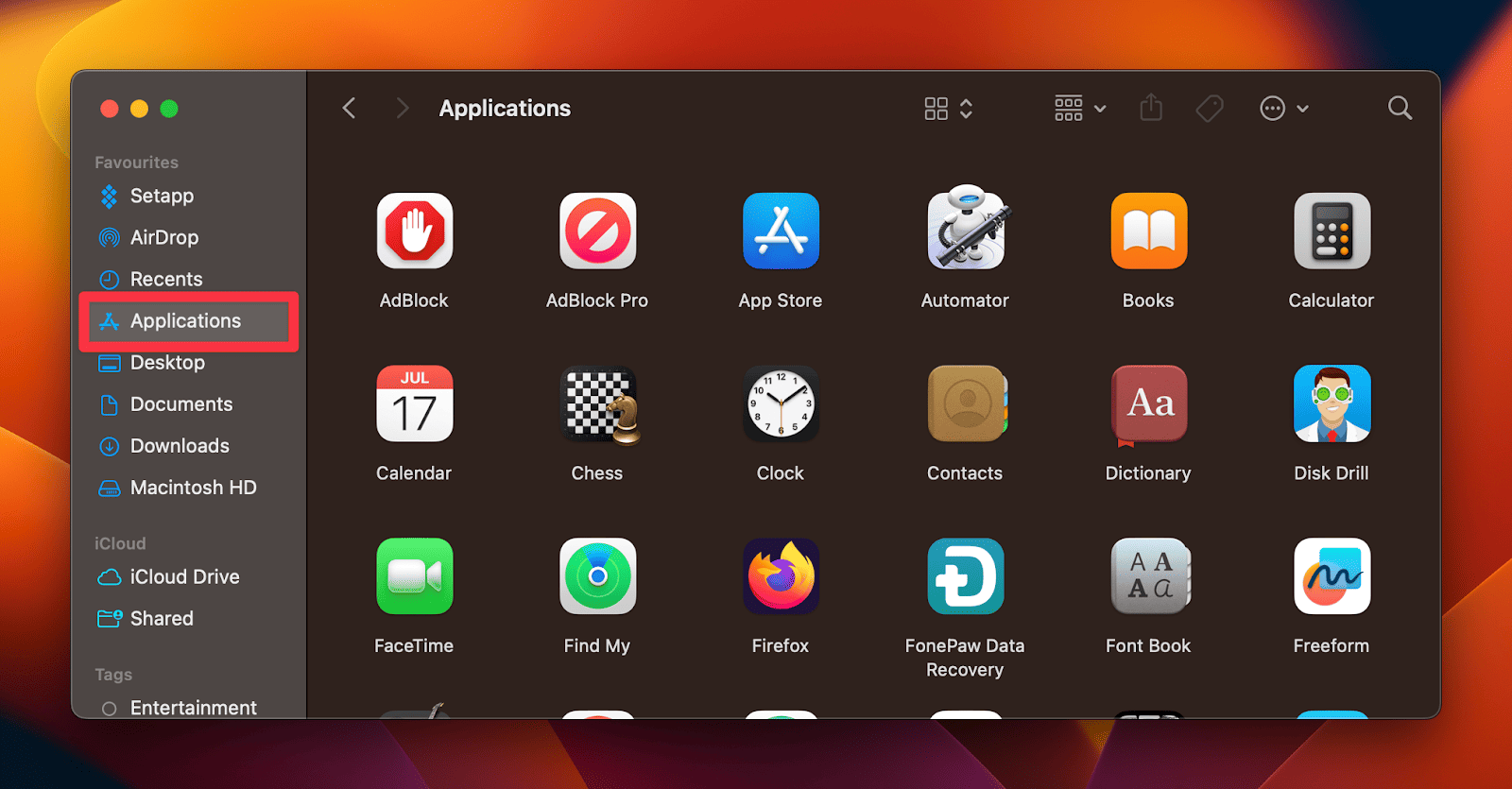
Task: Open Desktop in the sidebar
Action: point(189,363)
